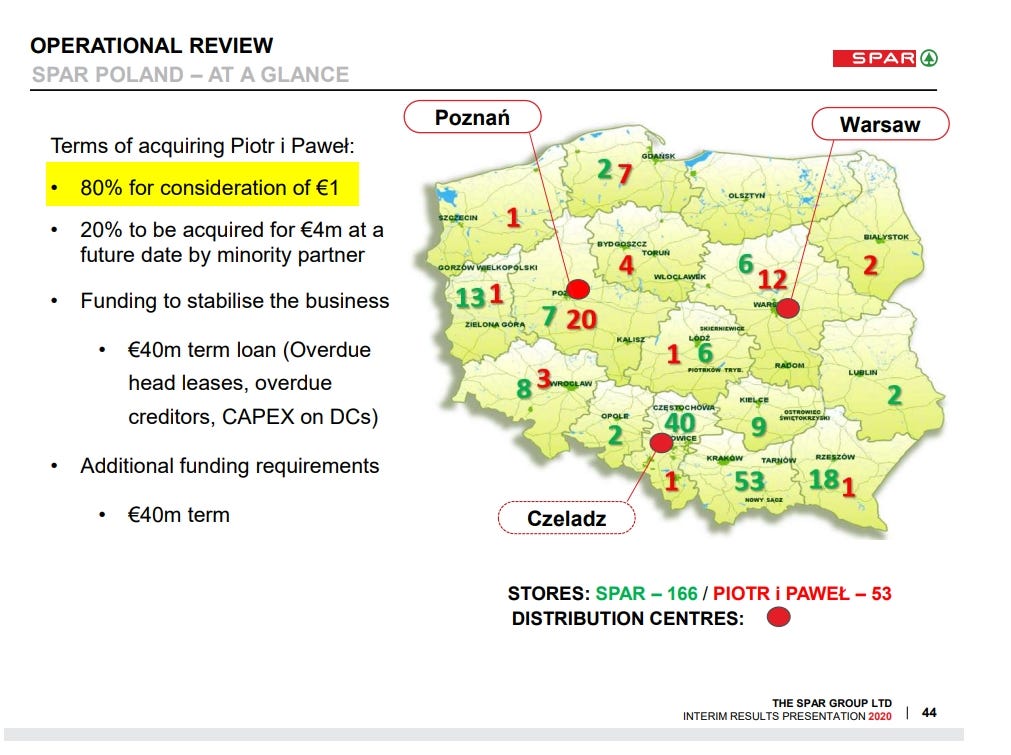Image resolution: width=1011 pixels, height=755 pixels.
Task: Click the green number 2 near Lublin
Action: pos(894,395)
